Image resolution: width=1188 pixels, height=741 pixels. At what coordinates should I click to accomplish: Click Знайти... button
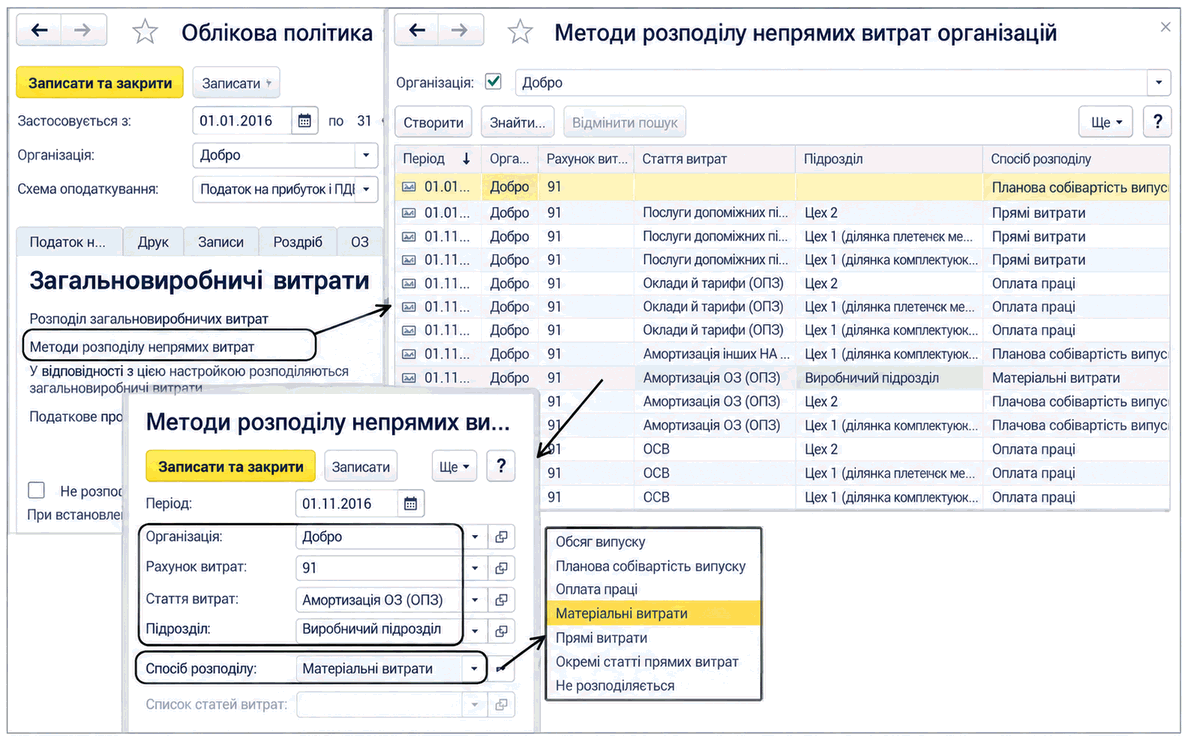[x=517, y=122]
